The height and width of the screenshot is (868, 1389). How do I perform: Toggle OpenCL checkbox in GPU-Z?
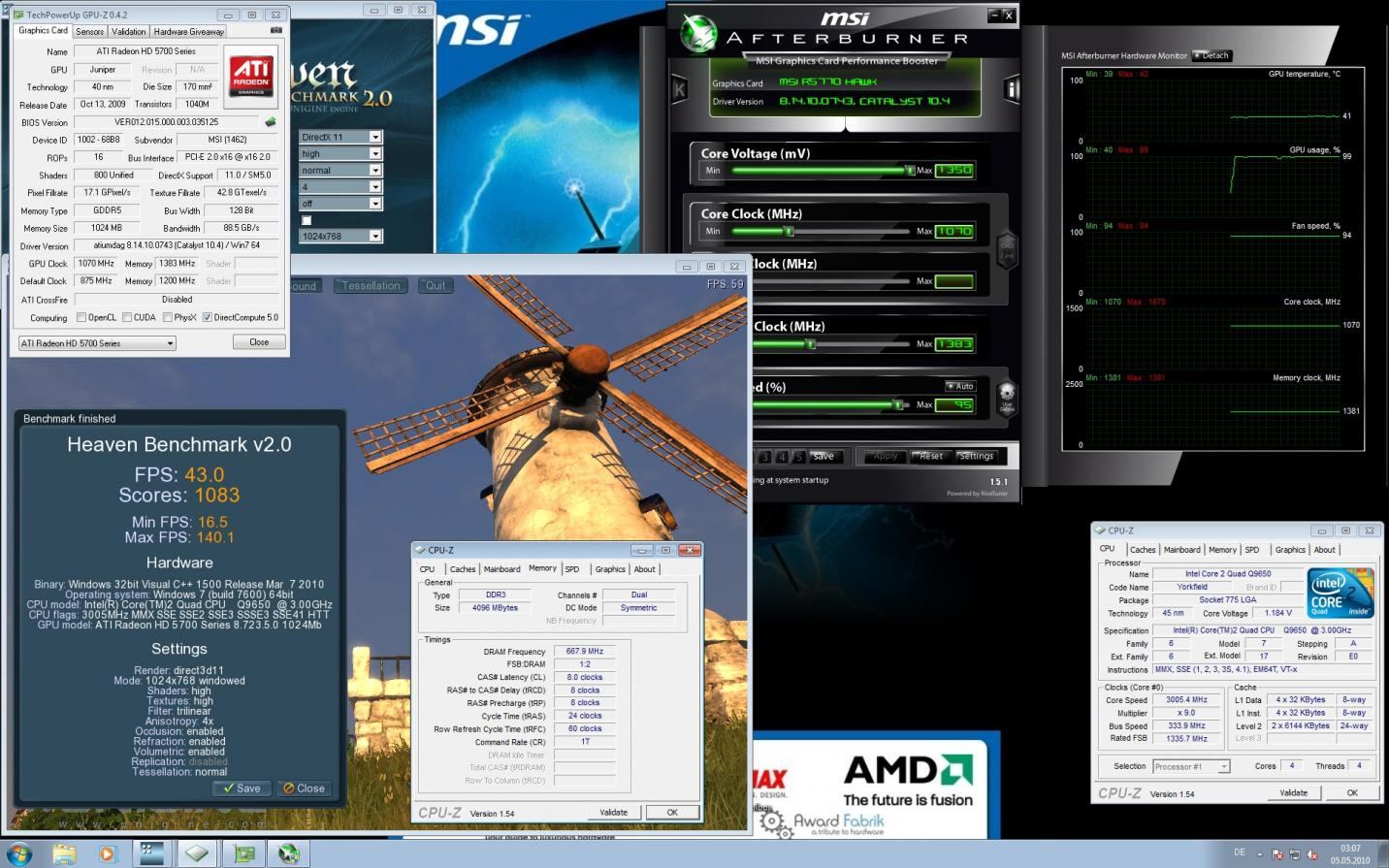pos(81,317)
